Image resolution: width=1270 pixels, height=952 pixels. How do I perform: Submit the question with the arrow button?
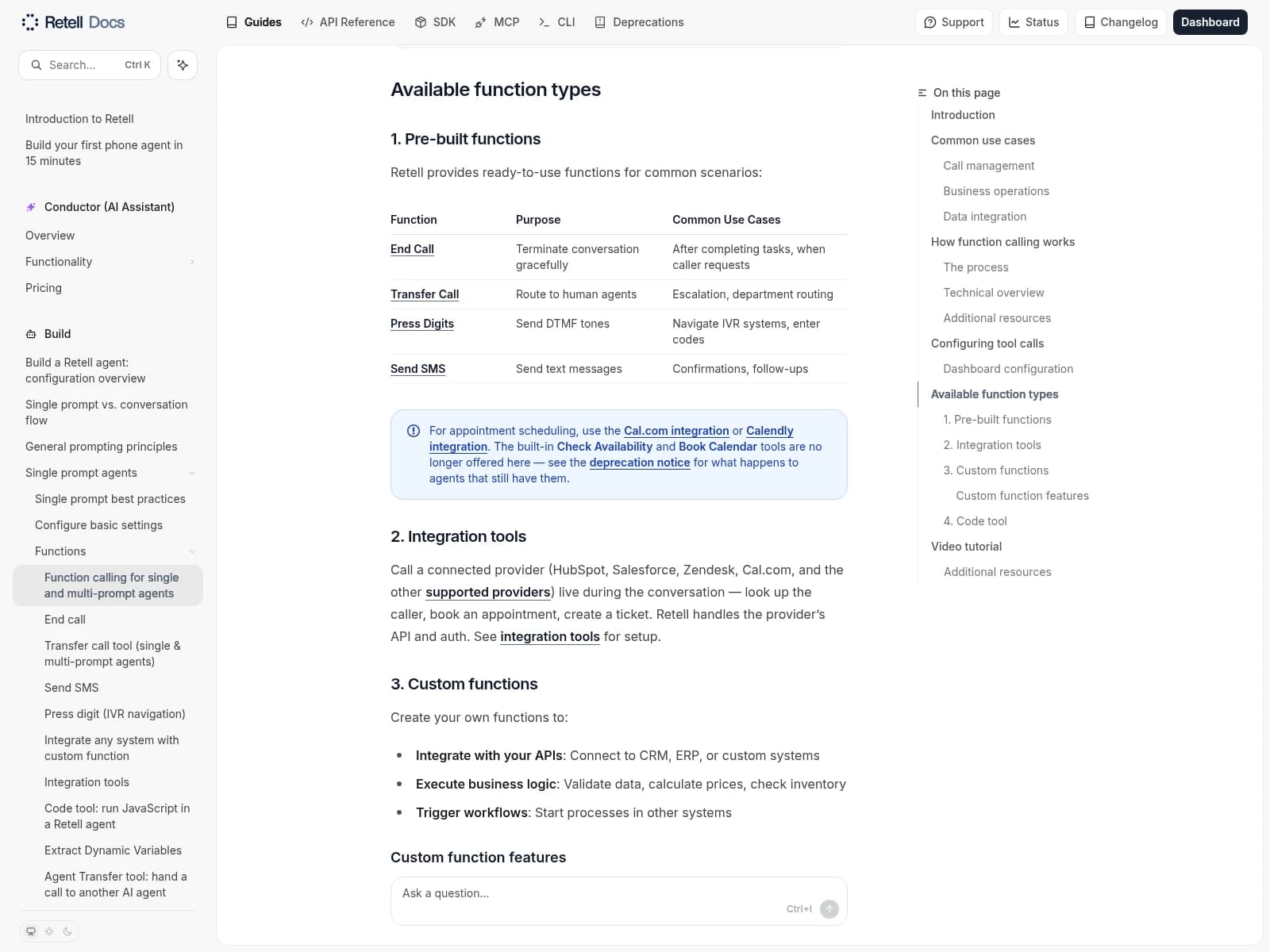click(829, 909)
